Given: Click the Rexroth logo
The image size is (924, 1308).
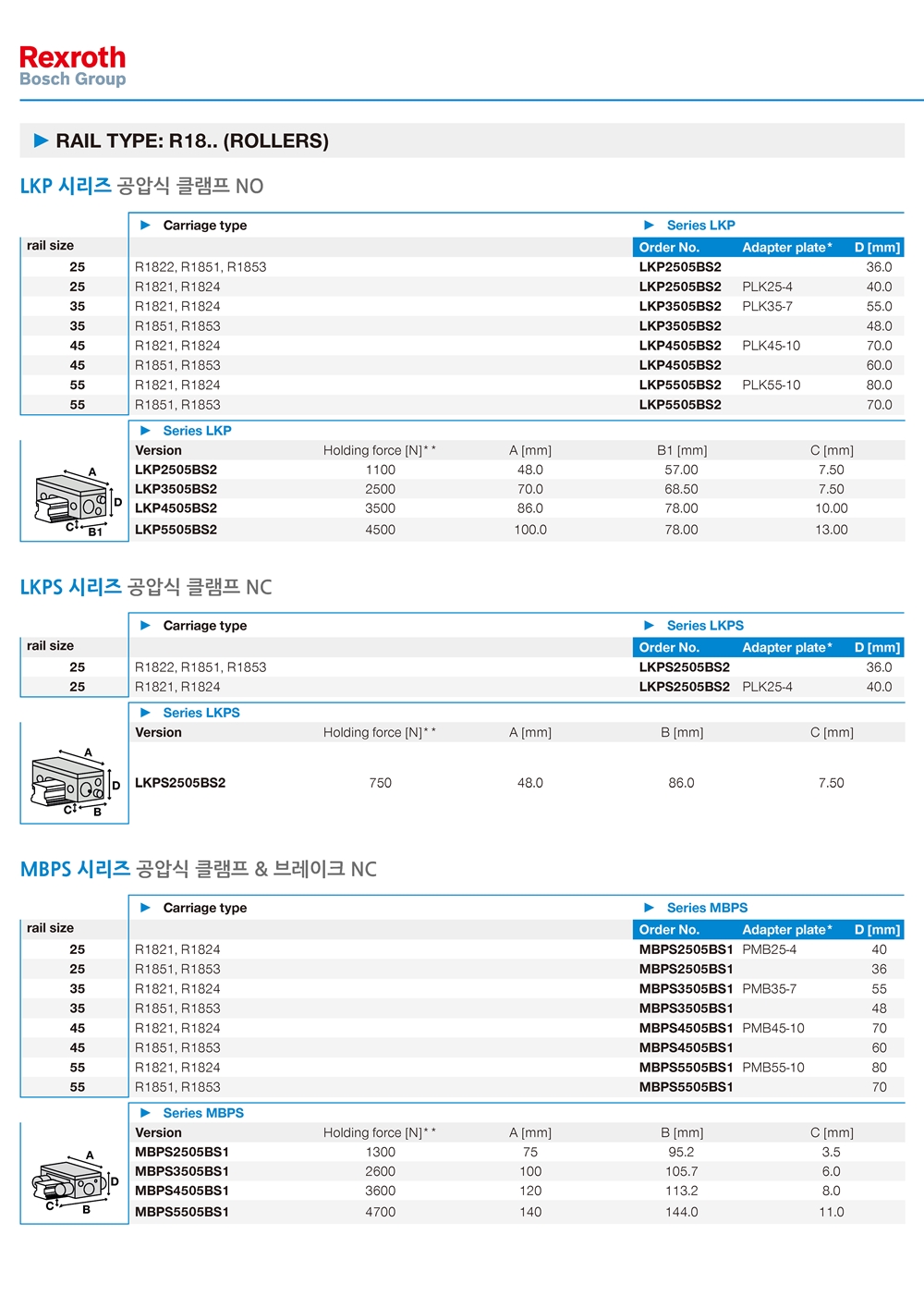Looking at the screenshot, I should 72,57.
